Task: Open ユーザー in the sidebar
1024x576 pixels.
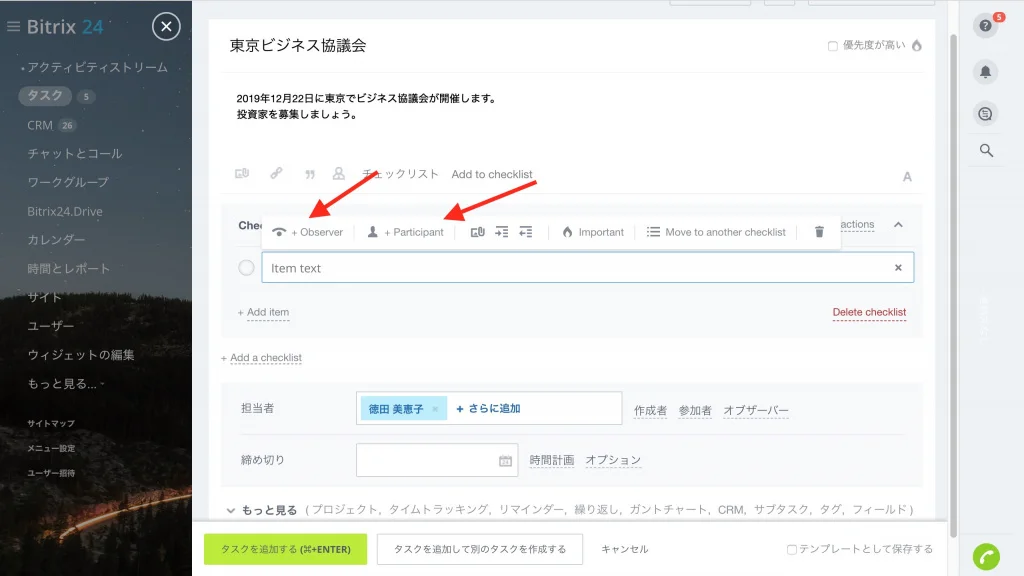Action: click(x=50, y=326)
